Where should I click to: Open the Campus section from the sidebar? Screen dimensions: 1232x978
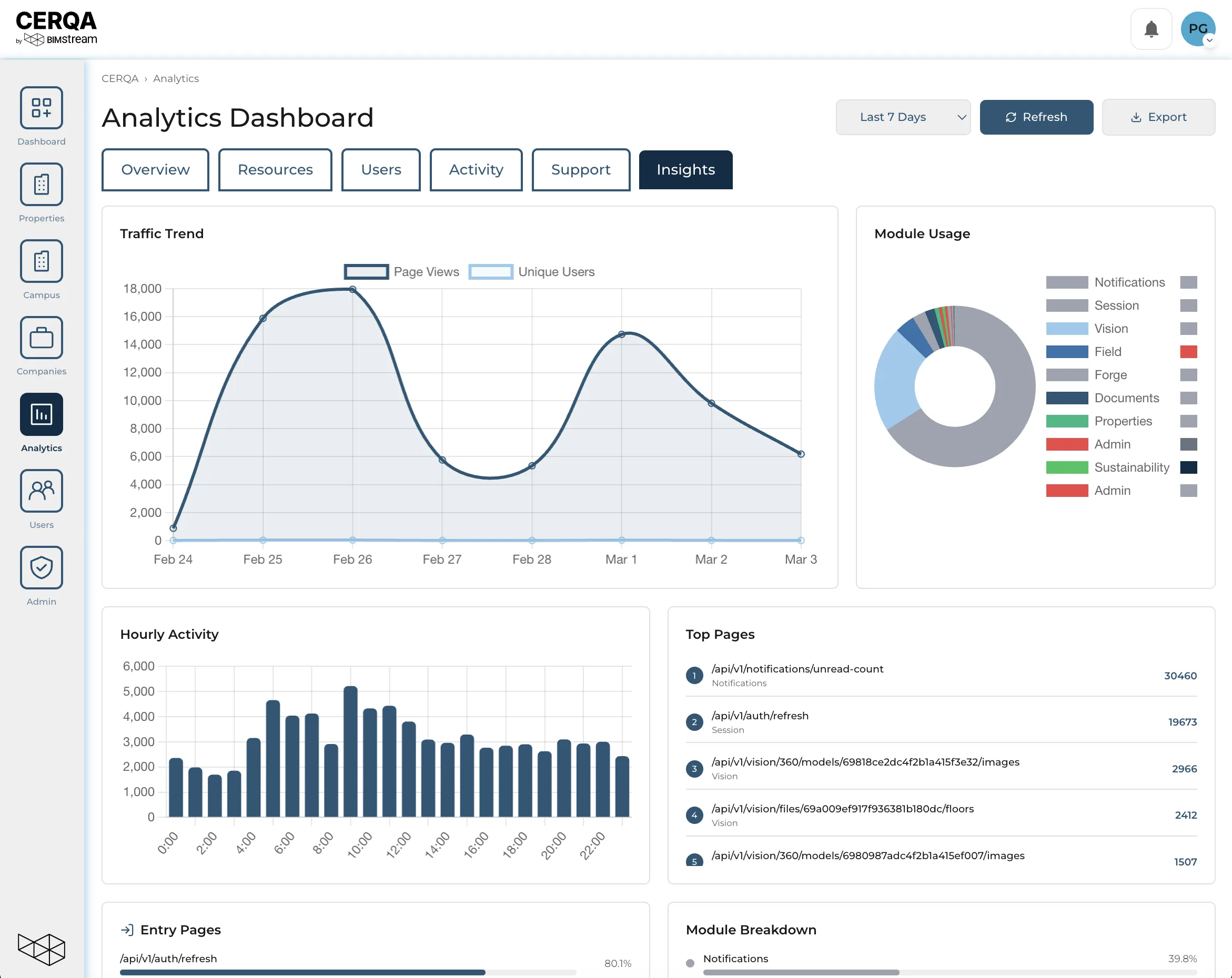click(41, 260)
